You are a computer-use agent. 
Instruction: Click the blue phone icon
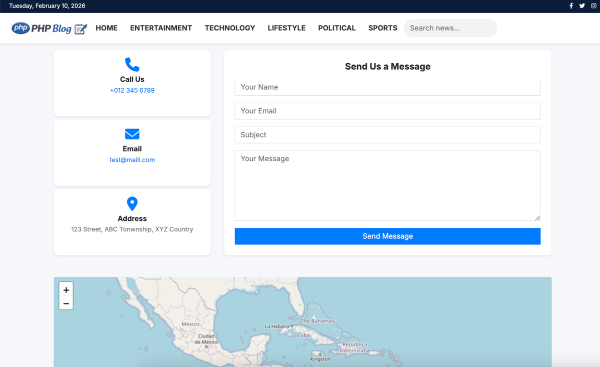point(132,64)
